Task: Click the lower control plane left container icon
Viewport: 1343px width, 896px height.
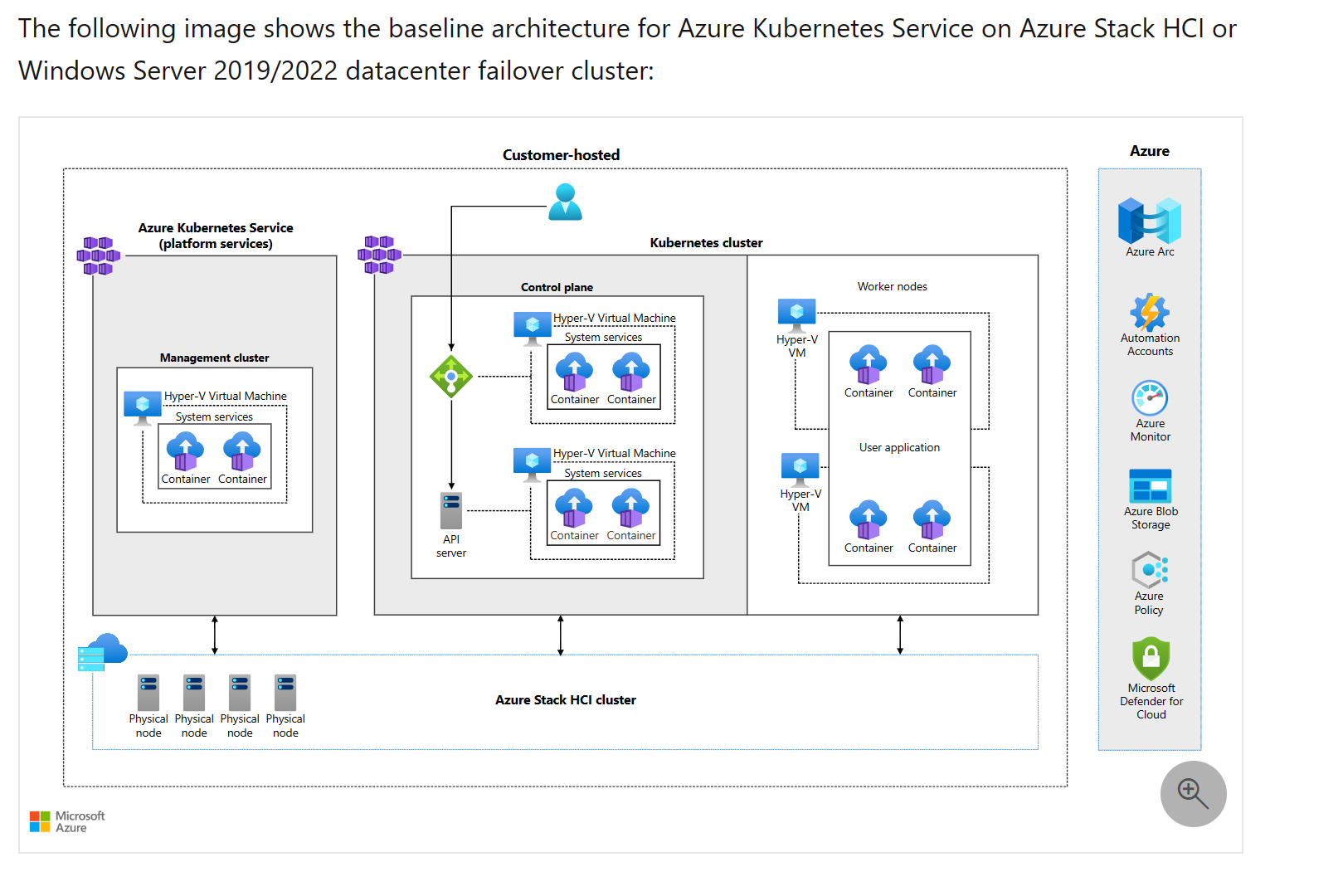Action: [574, 508]
